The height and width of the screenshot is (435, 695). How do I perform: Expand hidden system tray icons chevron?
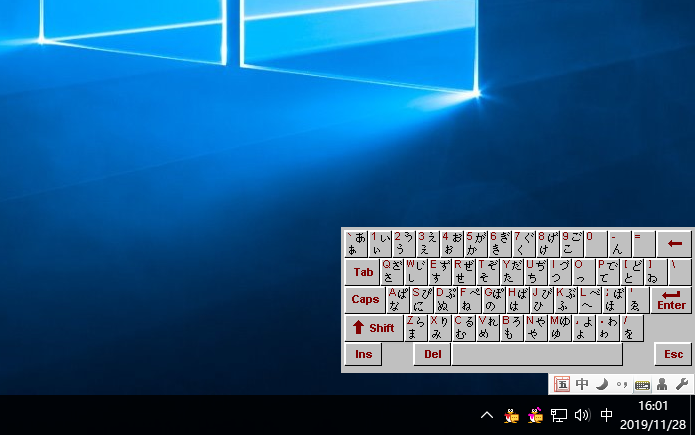(x=487, y=415)
